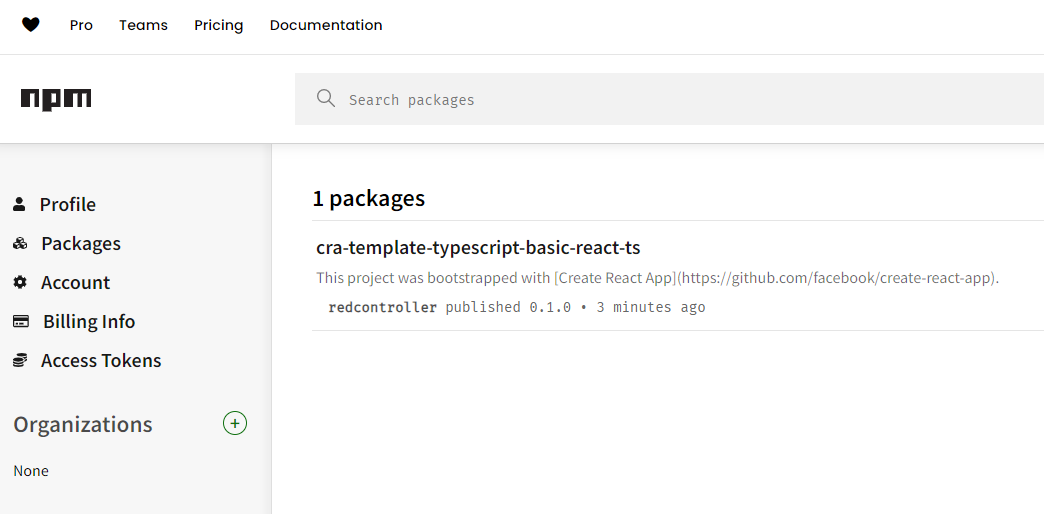Click the 'None' organizations text
This screenshot has height=514, width=1044.
(x=31, y=471)
